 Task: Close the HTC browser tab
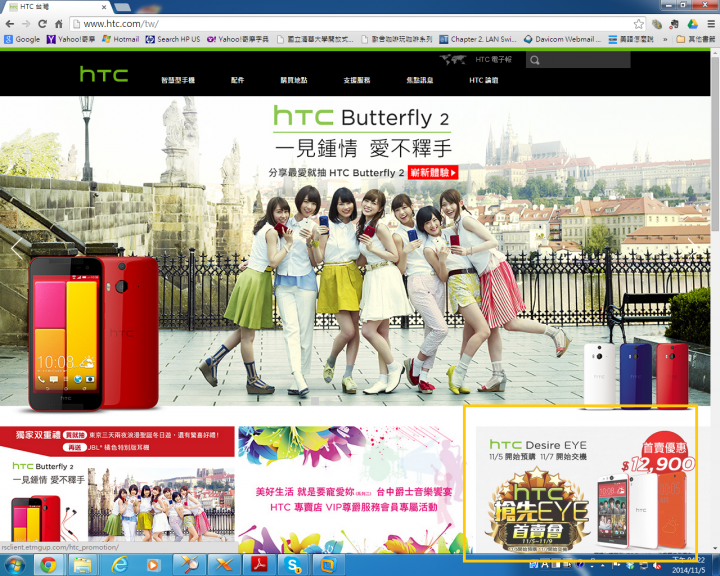coord(104,7)
